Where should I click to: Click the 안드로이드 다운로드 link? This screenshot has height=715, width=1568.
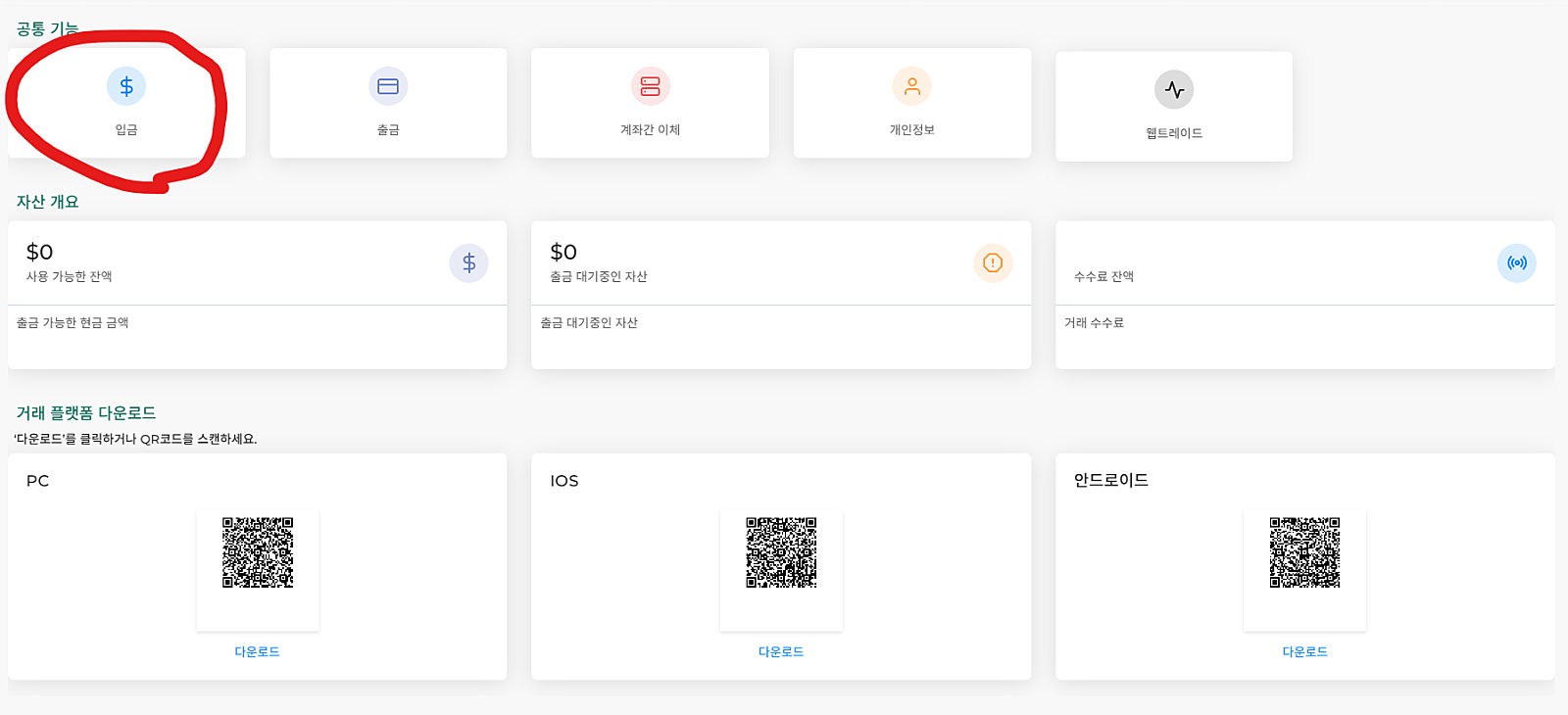(1304, 651)
